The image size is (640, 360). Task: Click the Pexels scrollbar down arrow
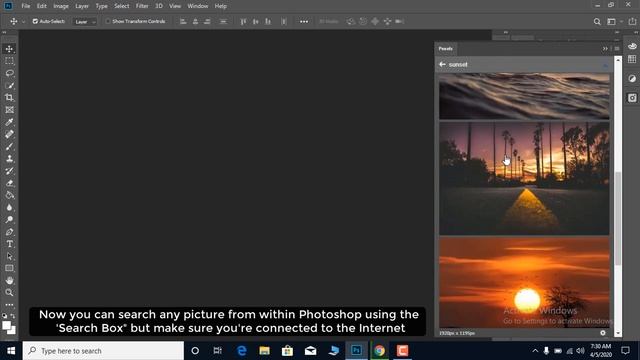(618, 333)
